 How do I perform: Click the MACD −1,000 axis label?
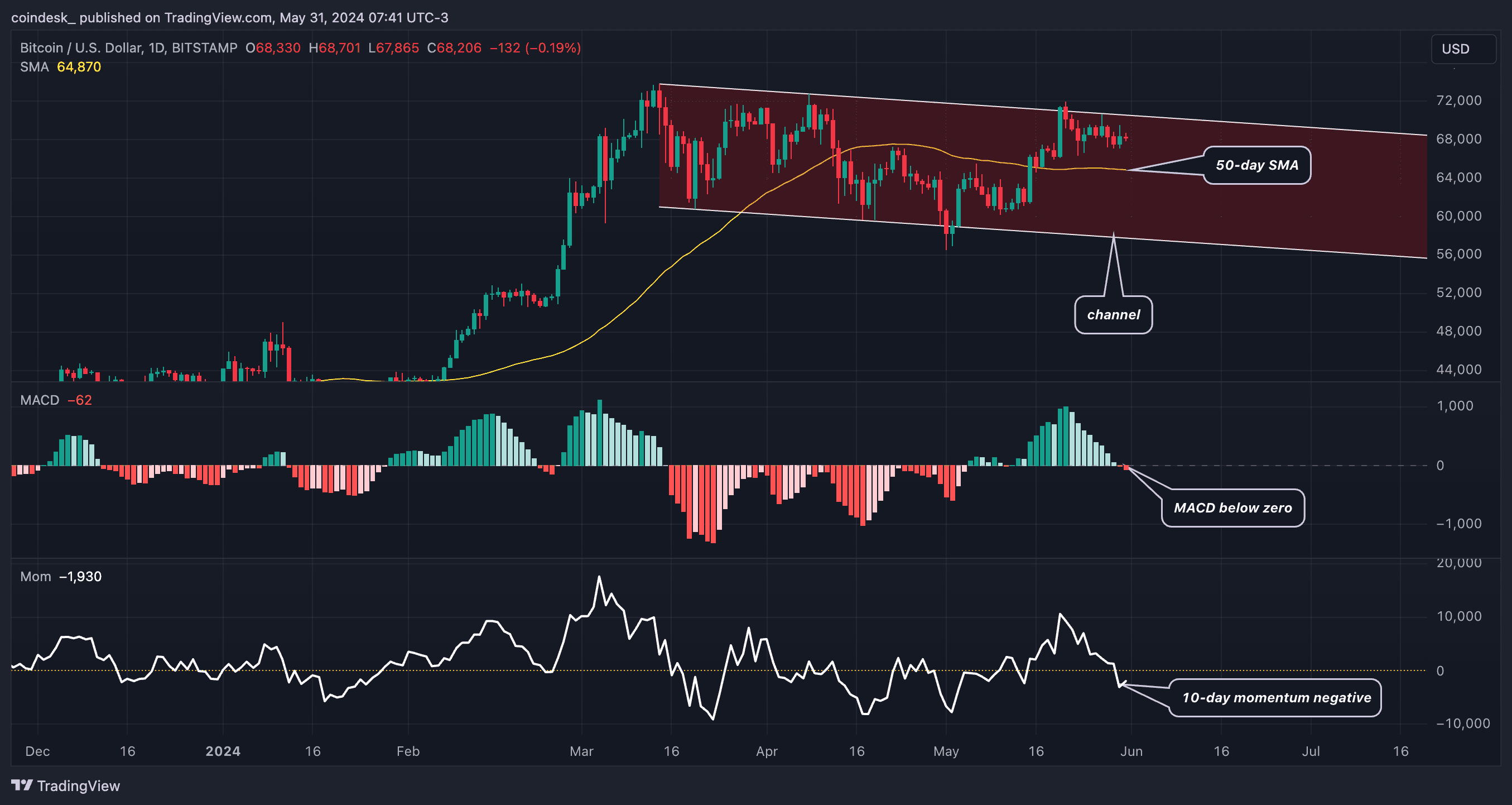pyautogui.click(x=1458, y=523)
